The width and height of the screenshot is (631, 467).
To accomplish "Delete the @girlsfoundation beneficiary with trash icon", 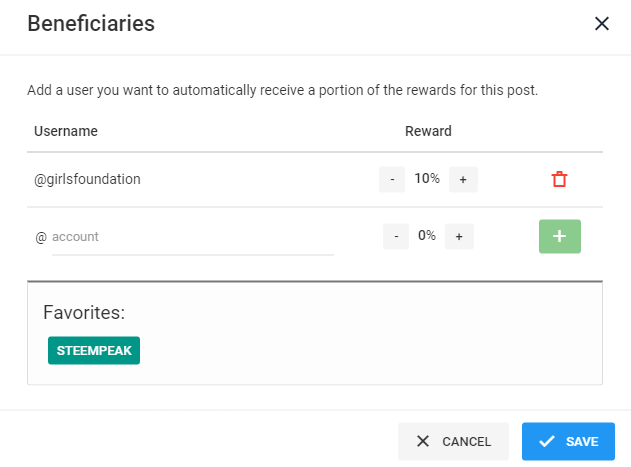I will tap(559, 179).
